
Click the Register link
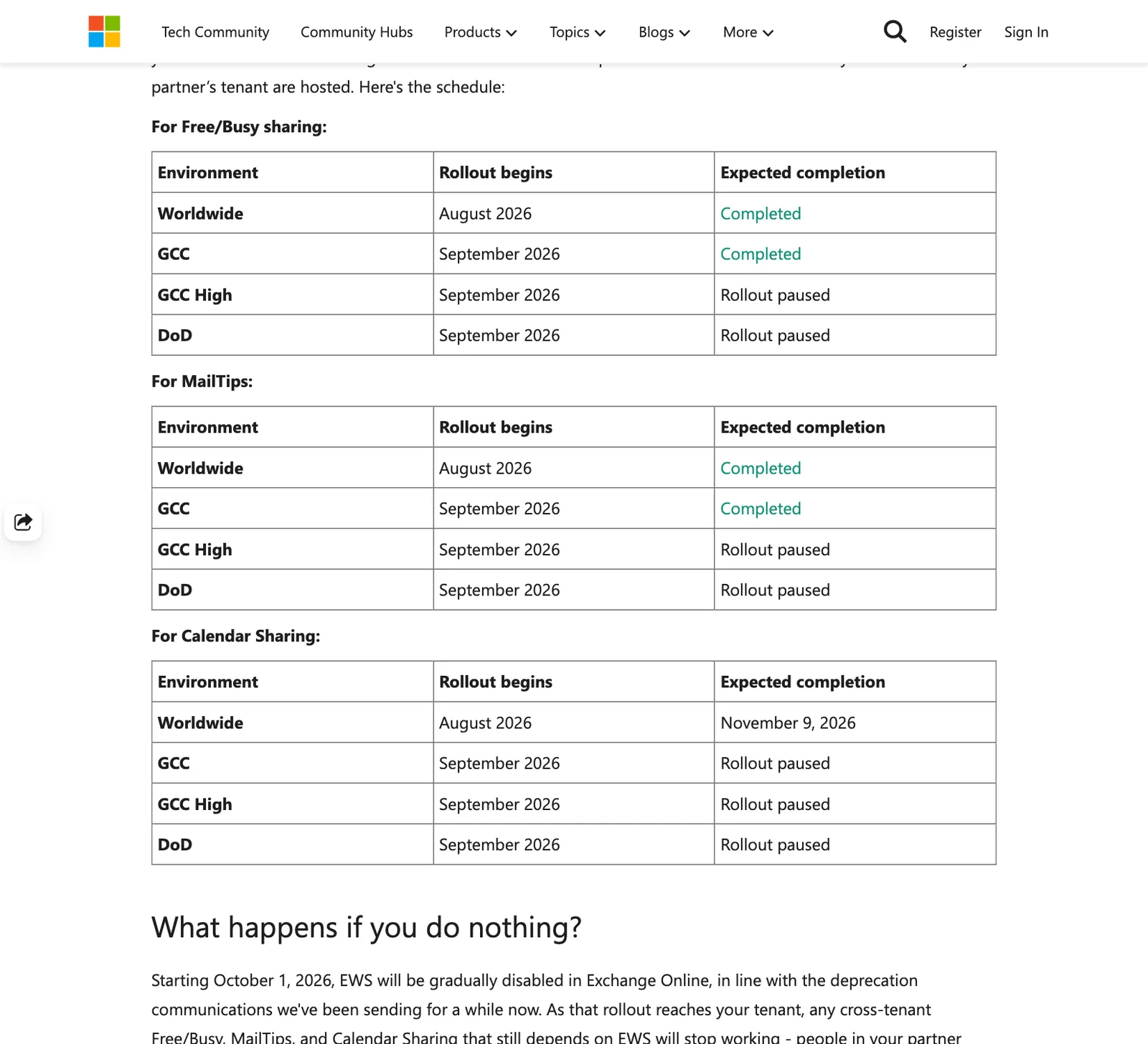pyautogui.click(x=955, y=32)
